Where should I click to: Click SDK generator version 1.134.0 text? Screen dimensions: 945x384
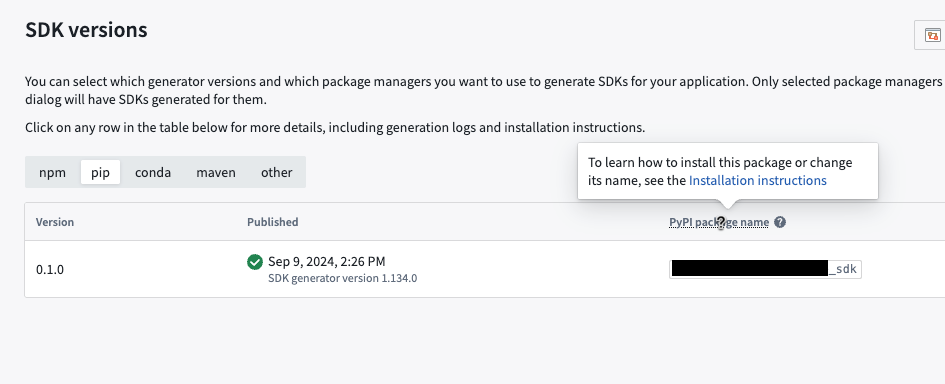tap(342, 279)
